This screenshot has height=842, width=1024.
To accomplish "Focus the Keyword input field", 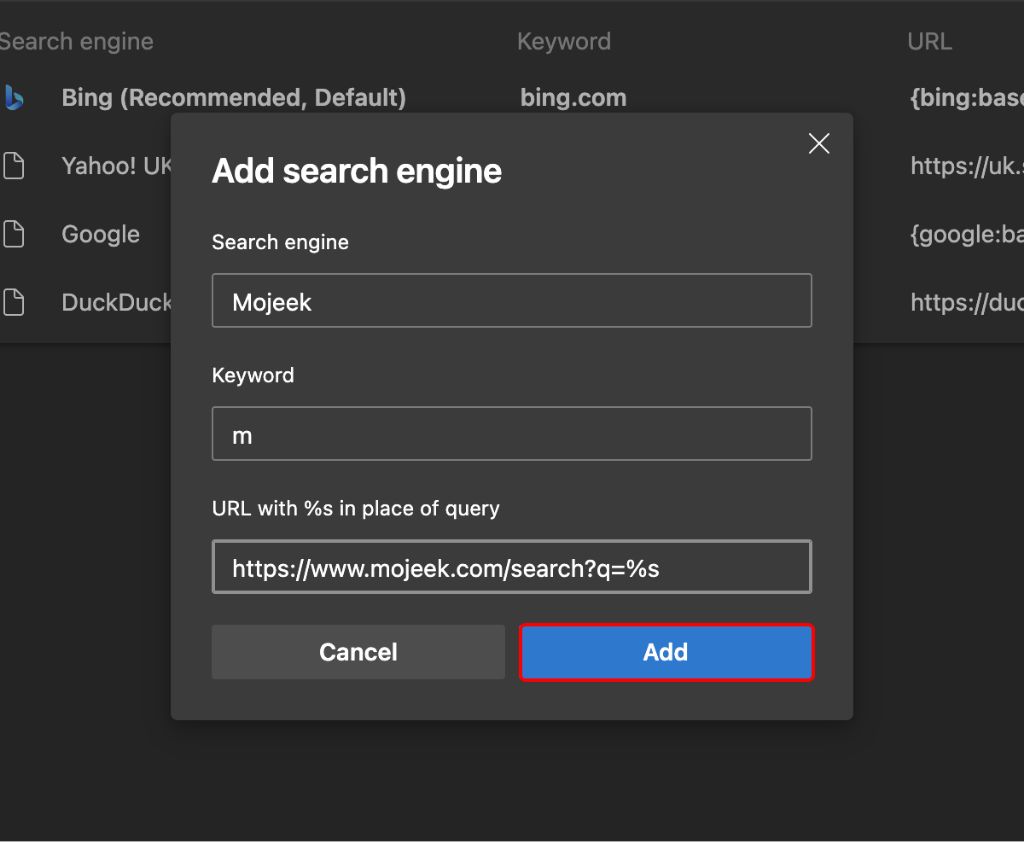I will point(512,434).
